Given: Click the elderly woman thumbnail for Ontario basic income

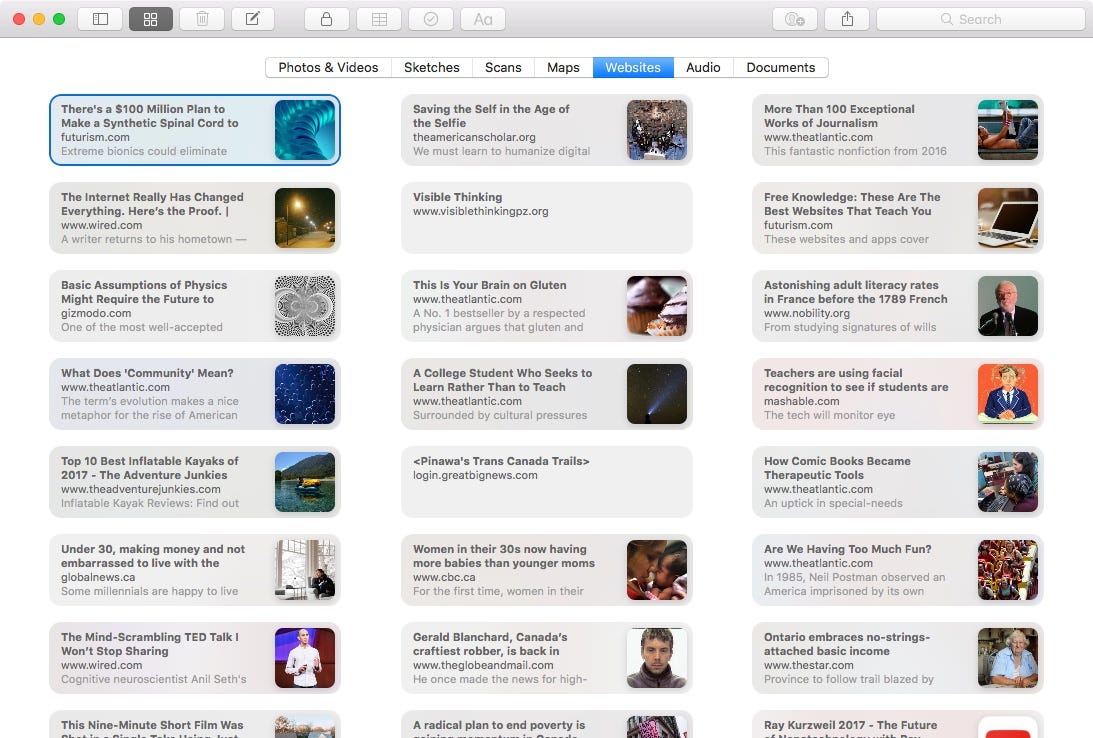Looking at the screenshot, I should 1008,658.
